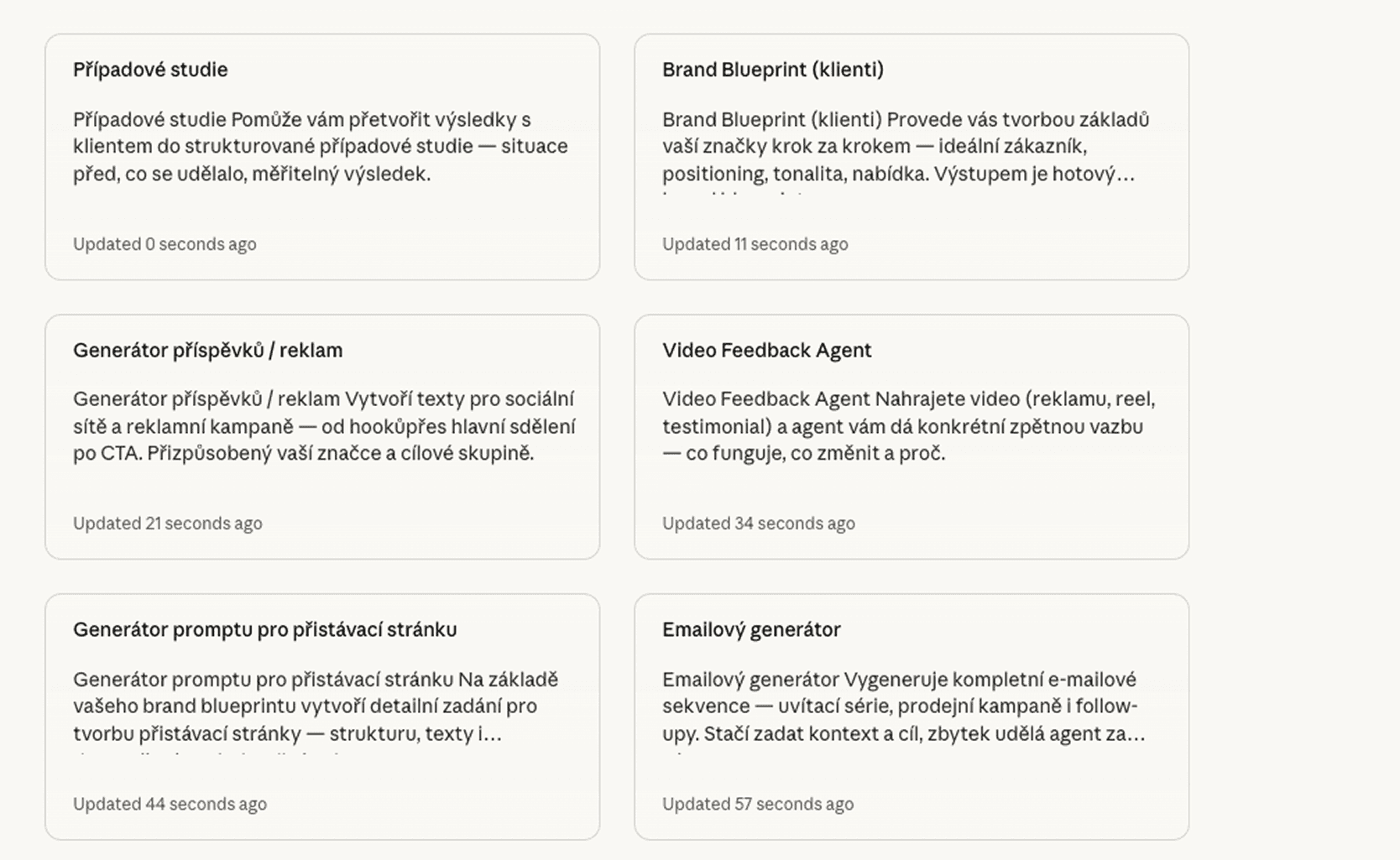The width and height of the screenshot is (1400, 860).
Task: Open the "Generátor příspěvků / reklam" card
Action: (322, 435)
